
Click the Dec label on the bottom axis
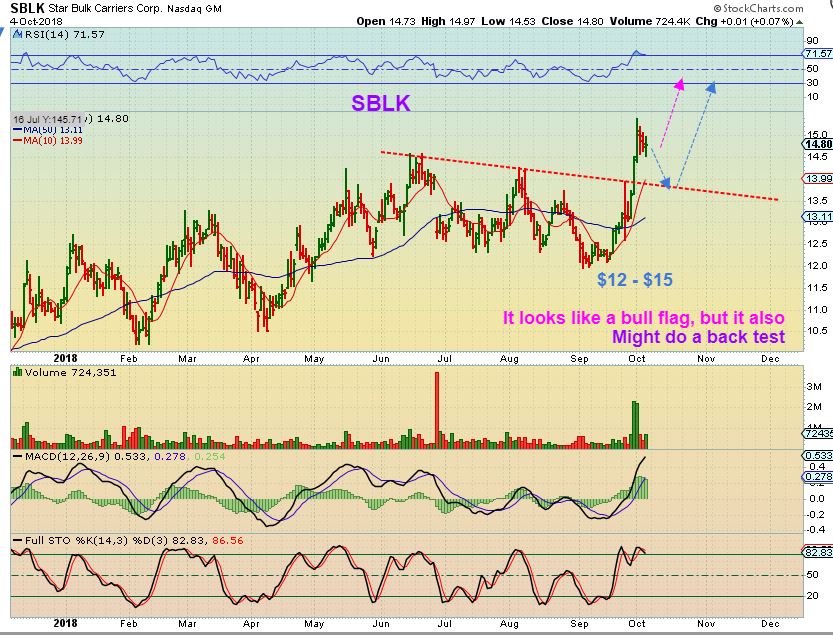[770, 623]
